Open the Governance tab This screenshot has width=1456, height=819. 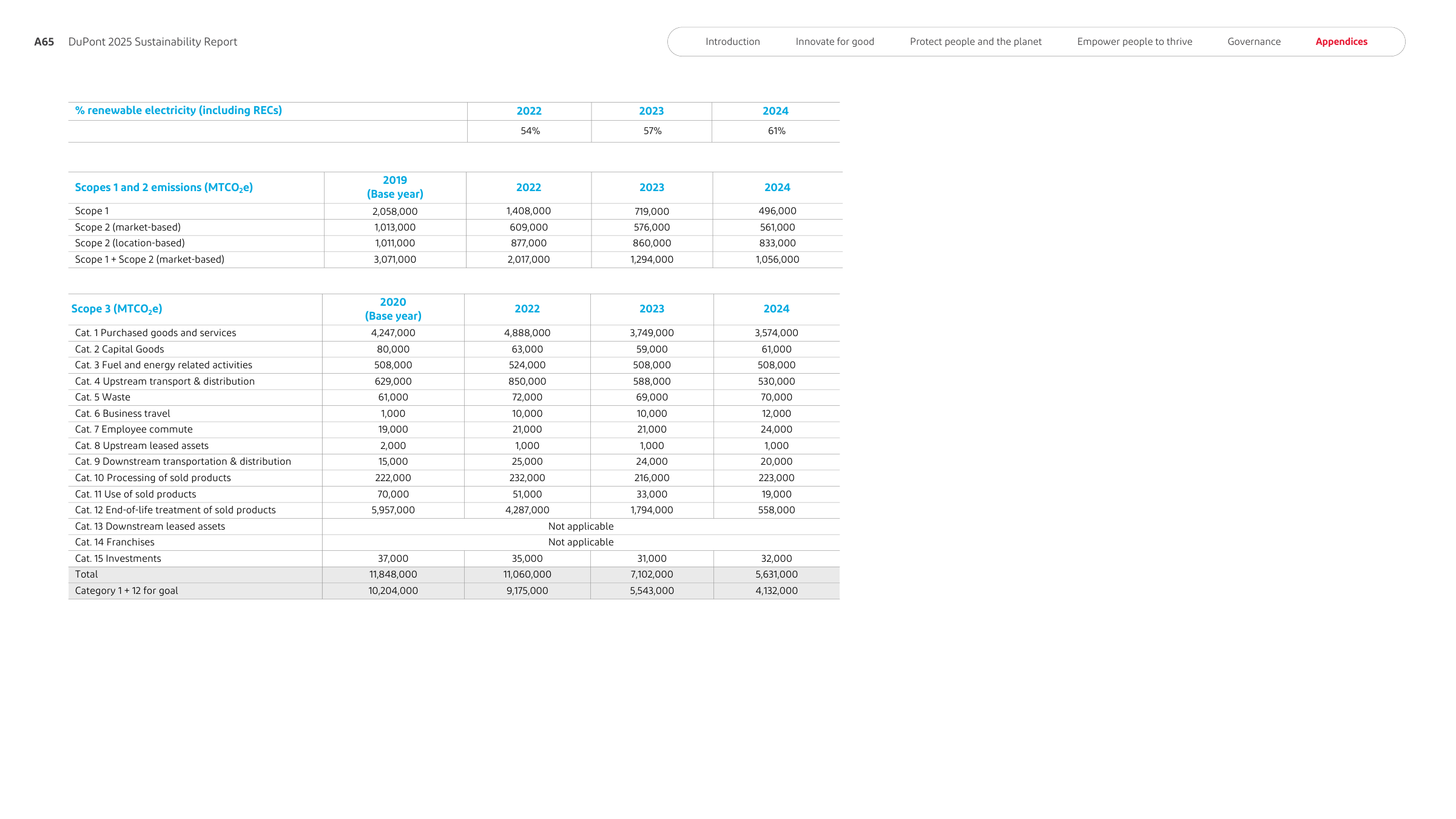(x=1254, y=42)
